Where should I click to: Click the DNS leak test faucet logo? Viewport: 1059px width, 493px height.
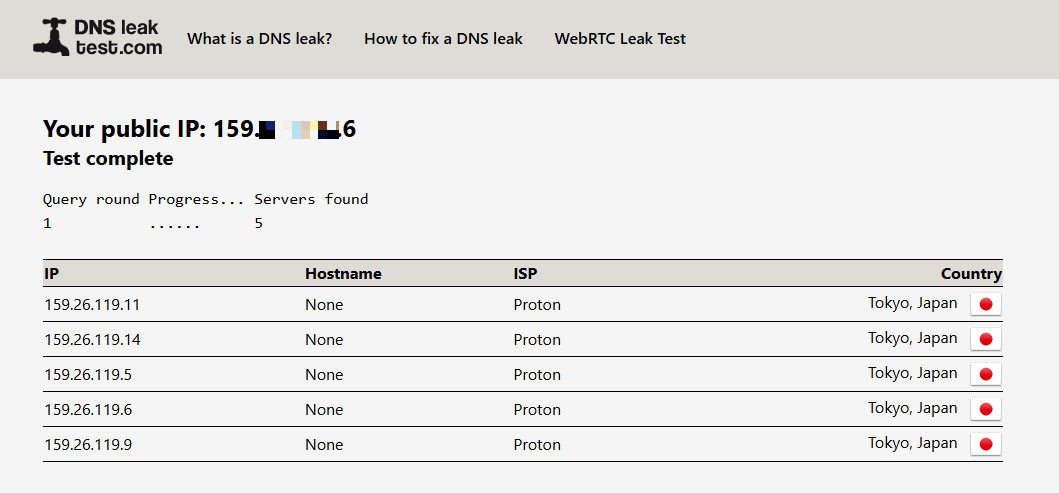tap(51, 37)
